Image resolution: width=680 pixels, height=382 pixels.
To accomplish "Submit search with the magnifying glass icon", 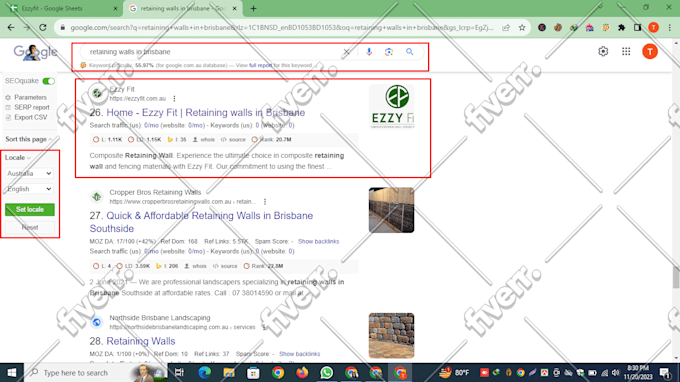I will click(x=409, y=52).
